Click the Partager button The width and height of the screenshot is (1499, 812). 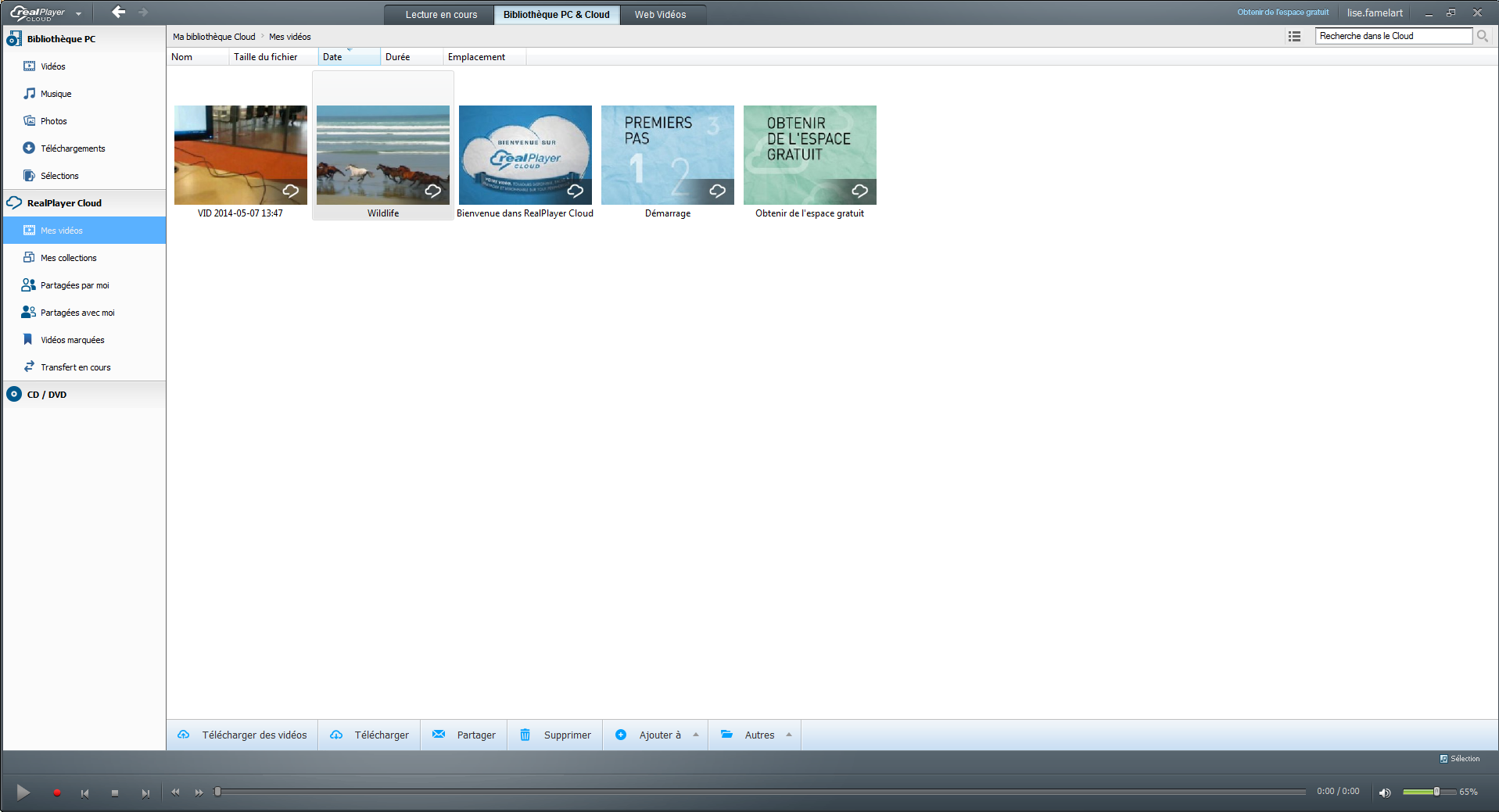click(464, 735)
